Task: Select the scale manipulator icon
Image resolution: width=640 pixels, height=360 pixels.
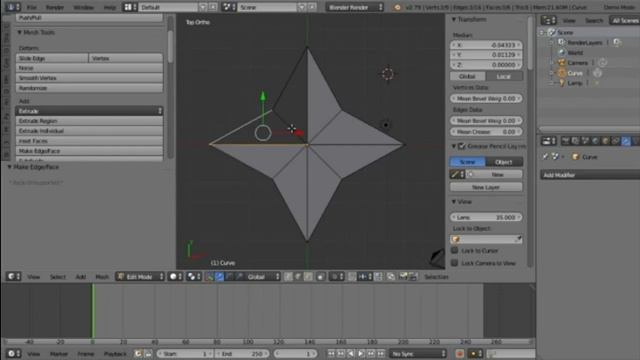Action: [239, 276]
